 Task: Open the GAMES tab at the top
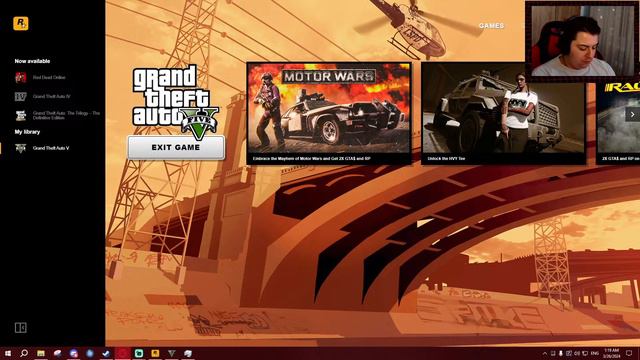click(491, 26)
